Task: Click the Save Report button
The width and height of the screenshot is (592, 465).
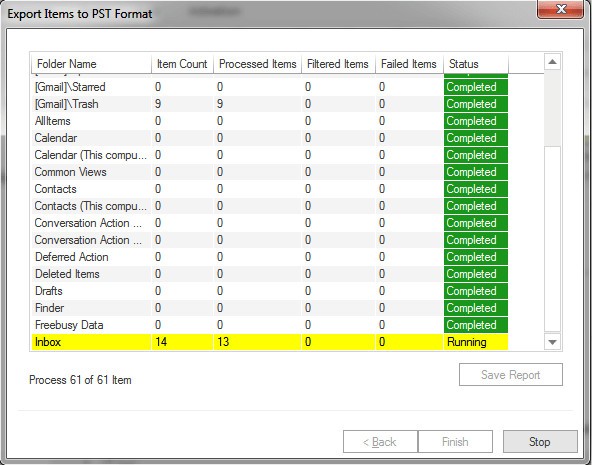Action: click(510, 374)
